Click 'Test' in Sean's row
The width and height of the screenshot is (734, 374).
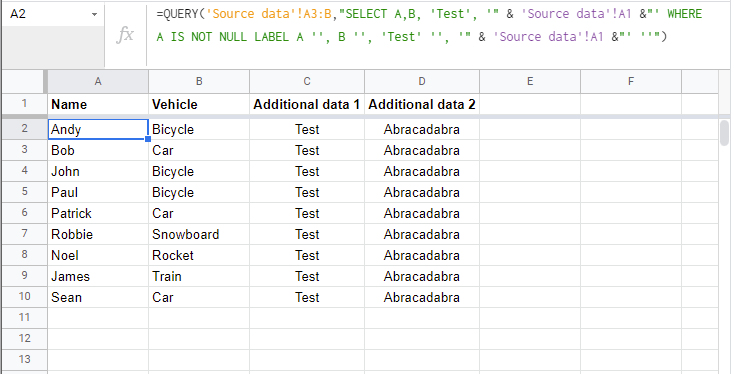click(x=307, y=297)
